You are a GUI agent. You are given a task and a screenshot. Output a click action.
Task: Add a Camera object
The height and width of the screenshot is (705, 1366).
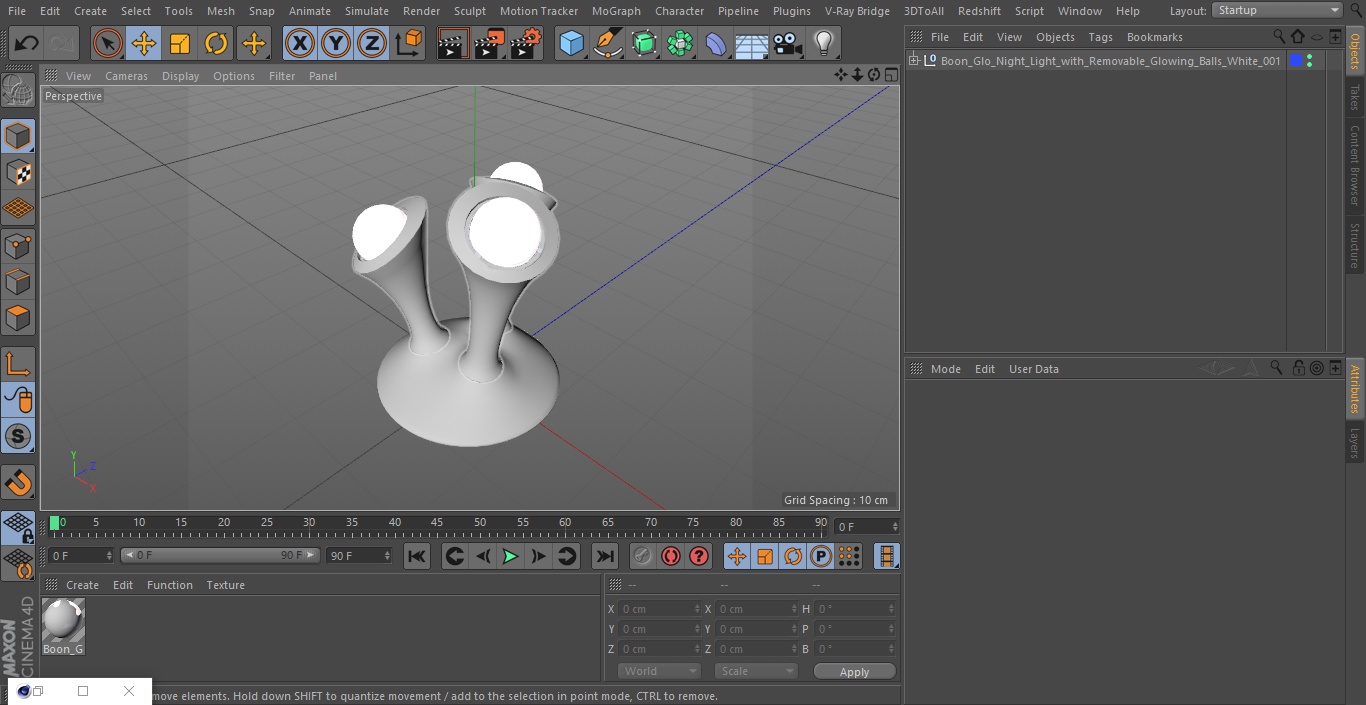788,44
